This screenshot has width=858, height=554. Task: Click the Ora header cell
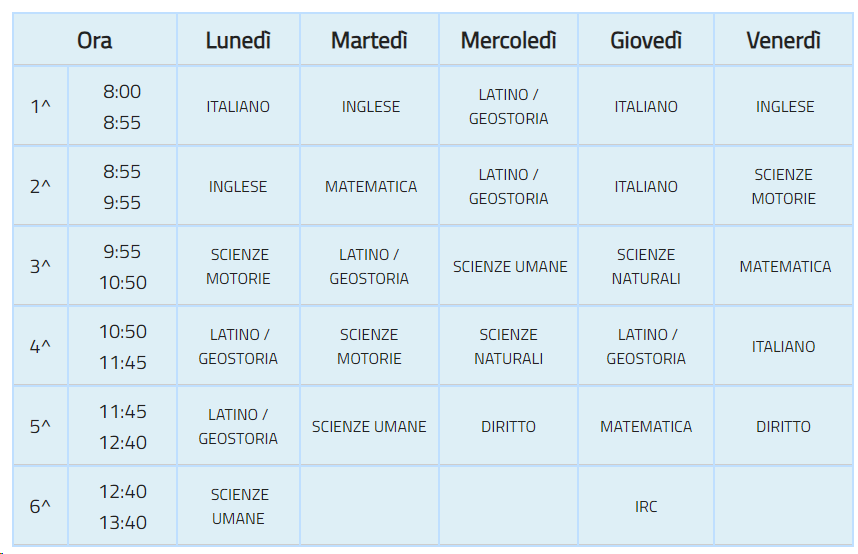[95, 39]
